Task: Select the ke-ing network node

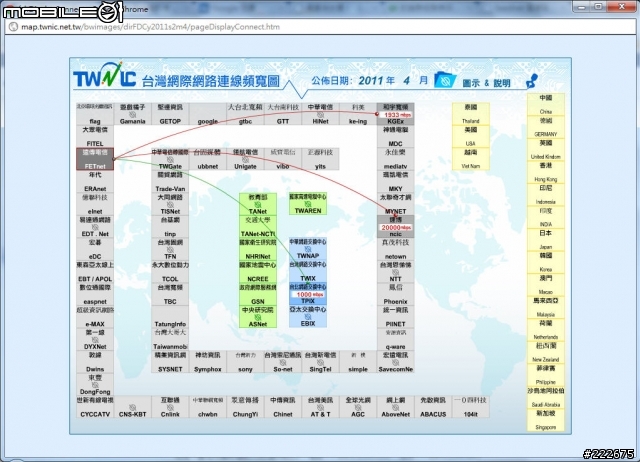Action: 358,114
